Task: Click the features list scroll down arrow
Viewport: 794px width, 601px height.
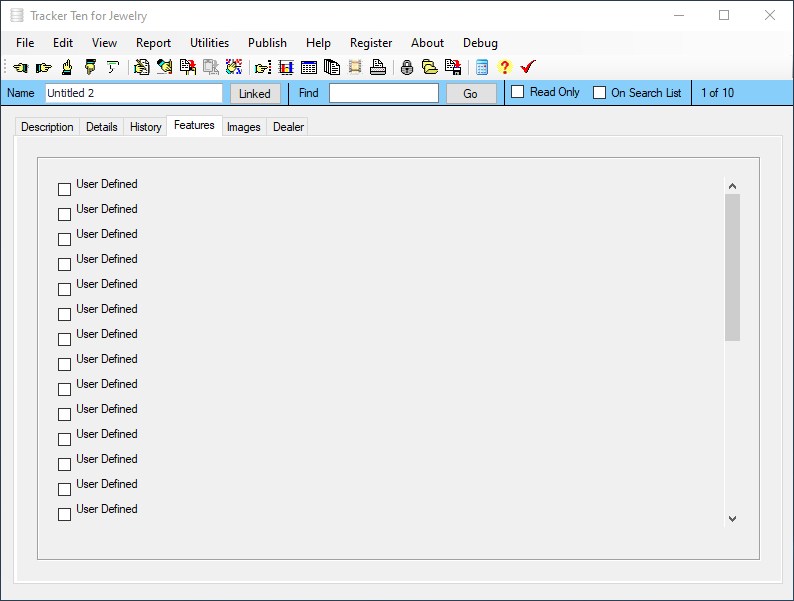Action: [x=732, y=518]
